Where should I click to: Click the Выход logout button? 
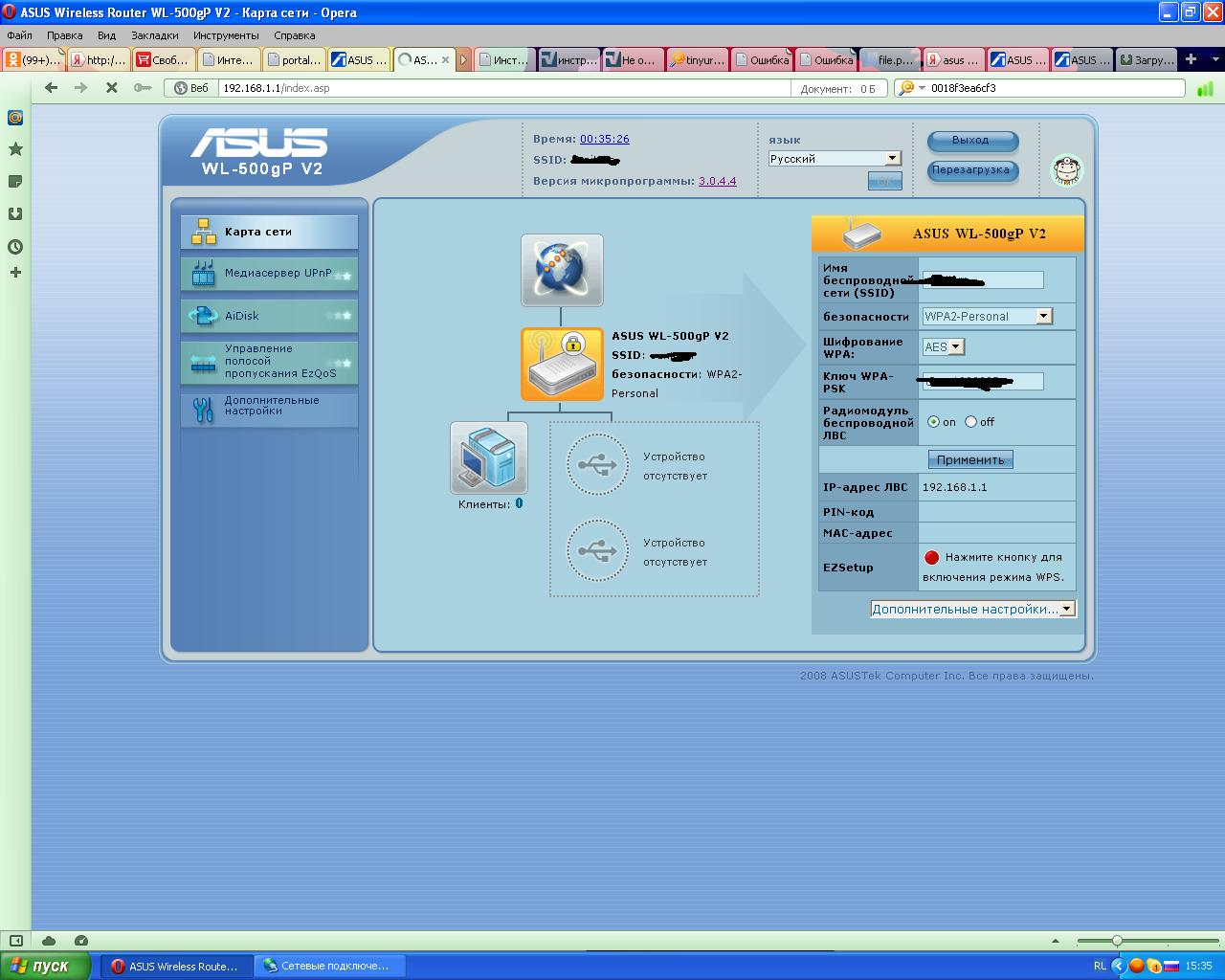point(971,141)
